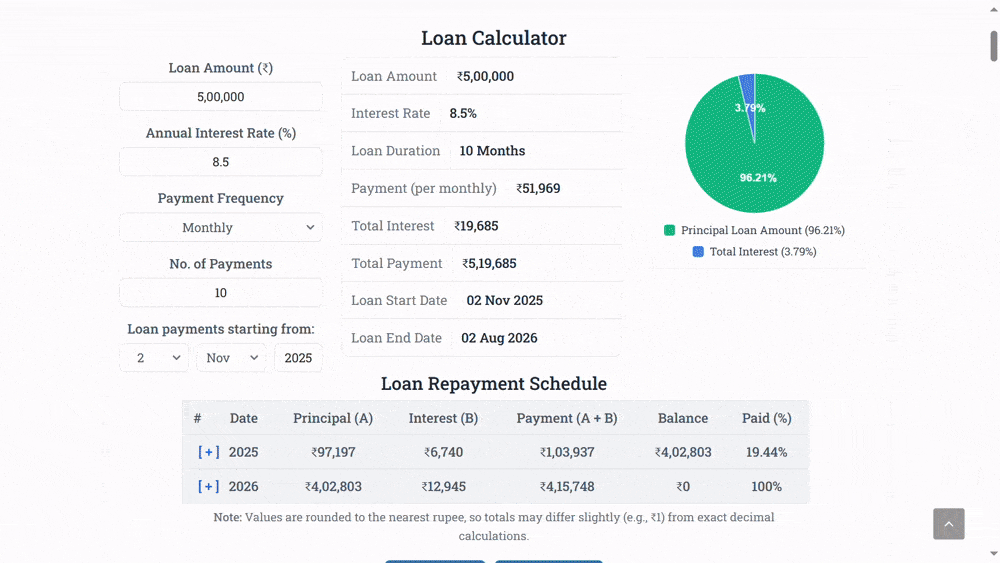Click the Date column header

244,418
